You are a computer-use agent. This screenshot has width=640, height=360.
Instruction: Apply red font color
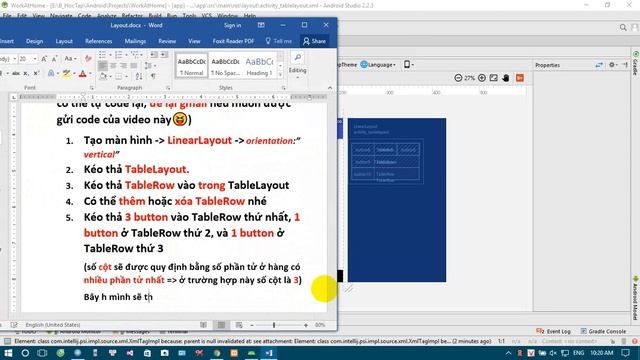pyautogui.click(x=83, y=74)
